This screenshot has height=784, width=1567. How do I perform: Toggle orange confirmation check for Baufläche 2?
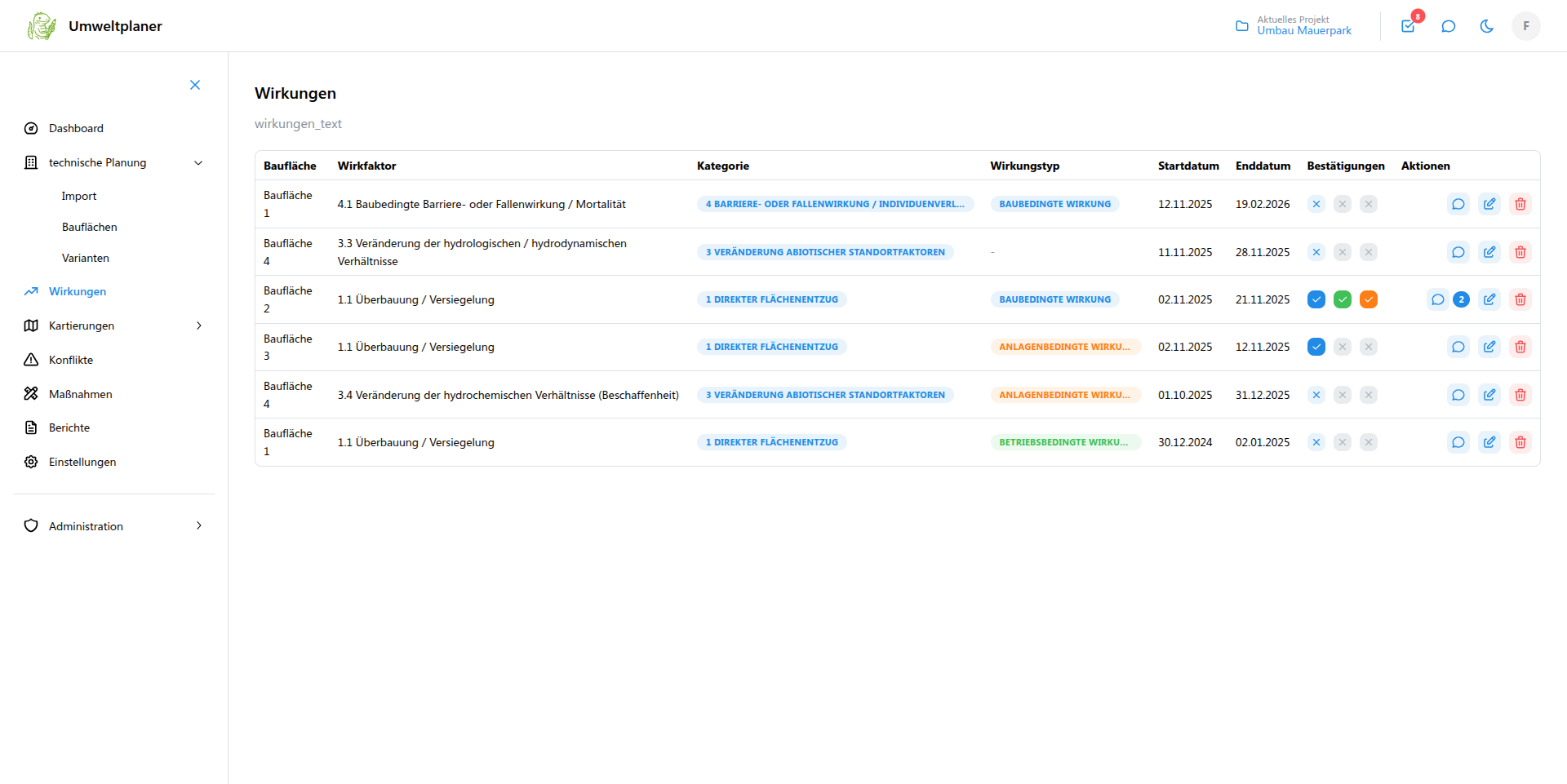[1369, 299]
